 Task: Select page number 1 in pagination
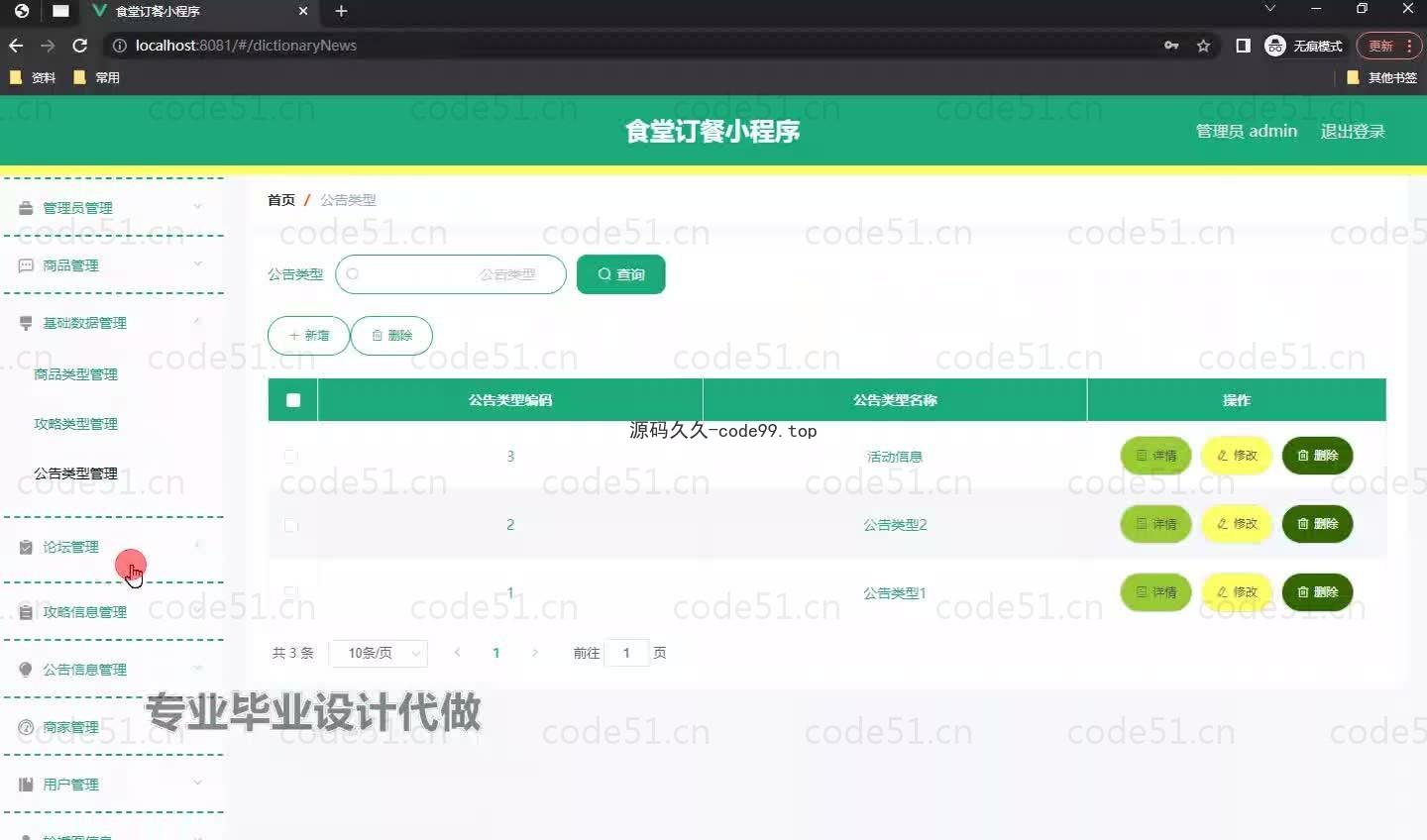(x=496, y=653)
